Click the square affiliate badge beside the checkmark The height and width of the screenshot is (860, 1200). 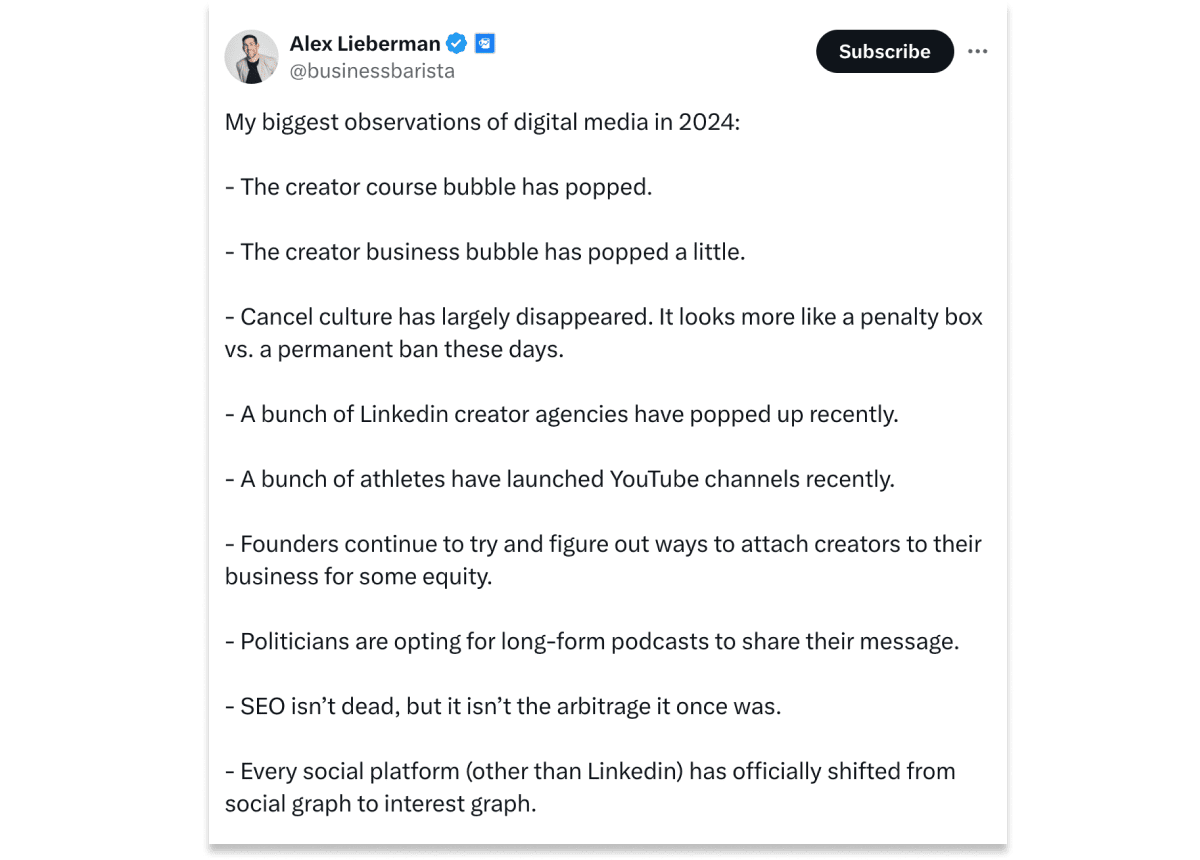[x=485, y=44]
